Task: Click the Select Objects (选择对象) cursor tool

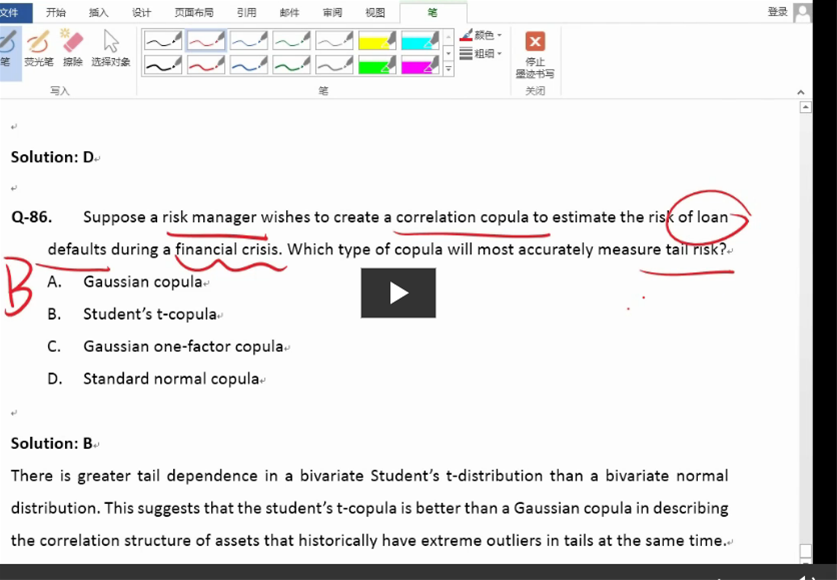Action: tap(110, 47)
